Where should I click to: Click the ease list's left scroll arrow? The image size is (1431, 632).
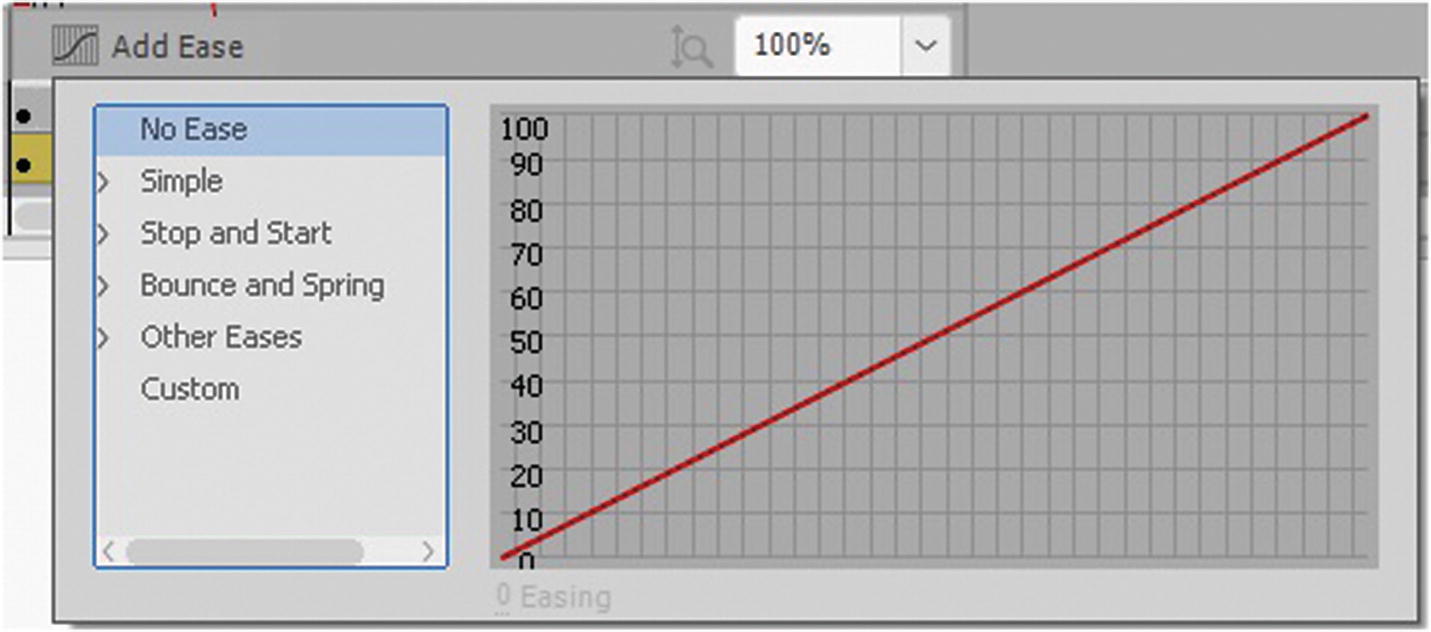coord(109,551)
